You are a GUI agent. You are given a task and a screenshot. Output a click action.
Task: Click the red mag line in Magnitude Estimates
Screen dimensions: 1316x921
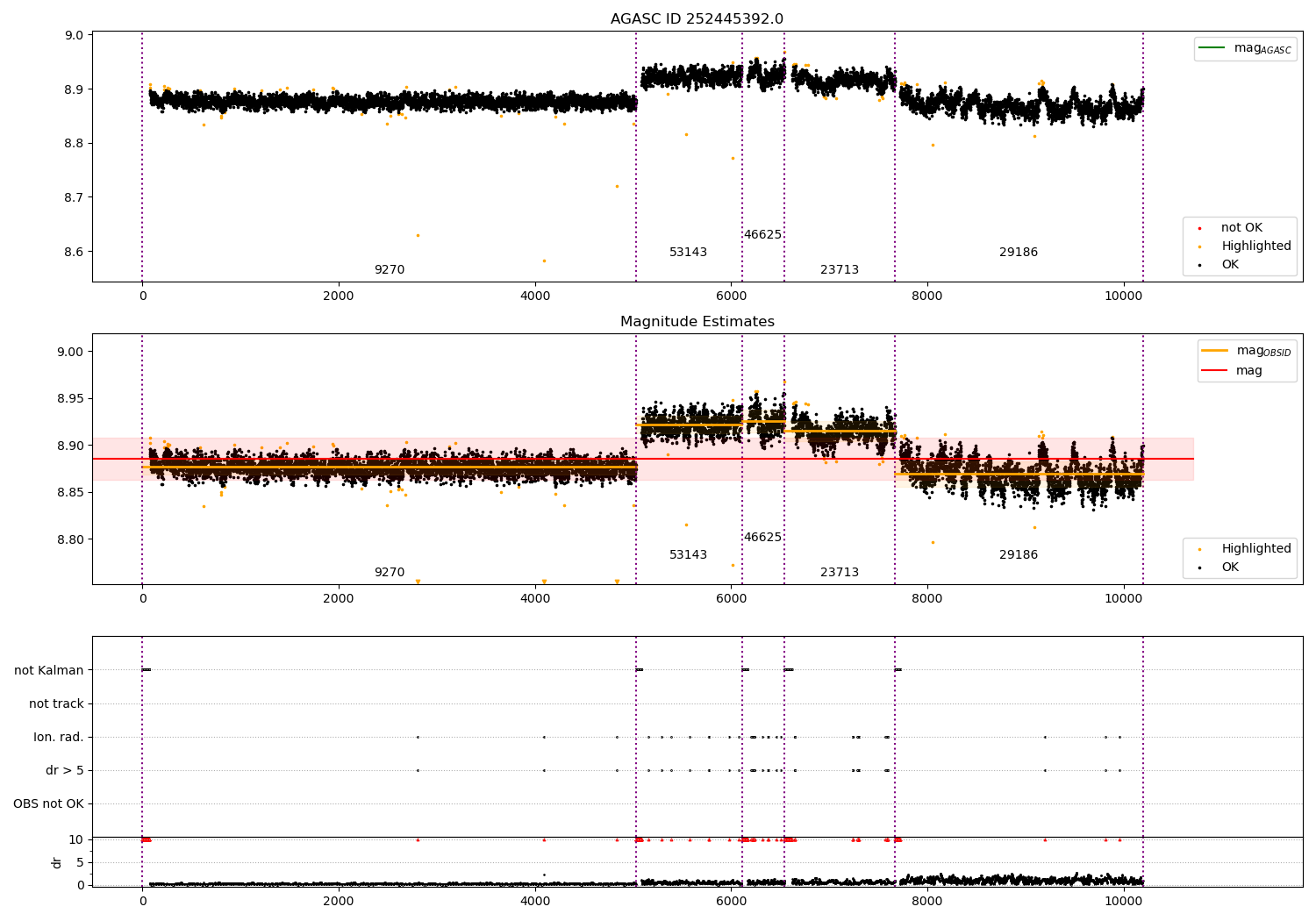643,459
